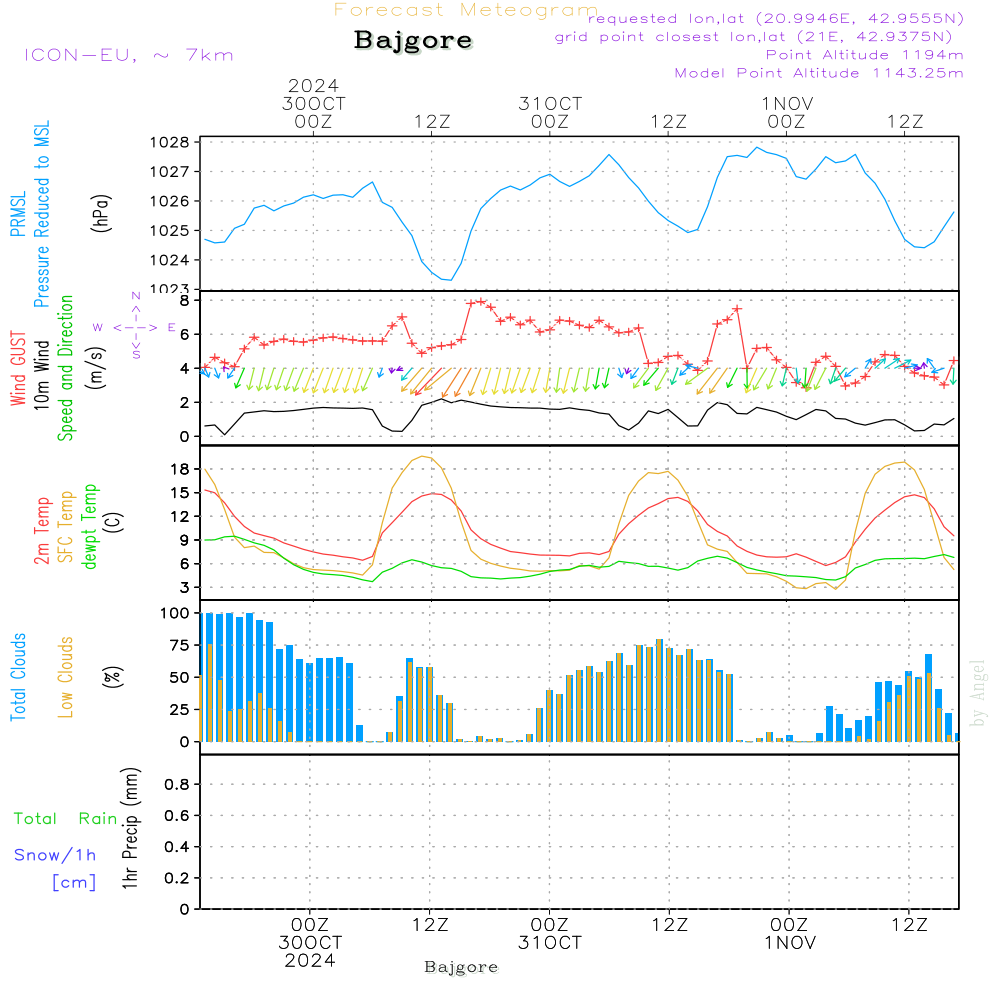This screenshot has height=1000, width=1000.
Task: Click '1NOV' on the bottom time axis
Action: coord(790,943)
